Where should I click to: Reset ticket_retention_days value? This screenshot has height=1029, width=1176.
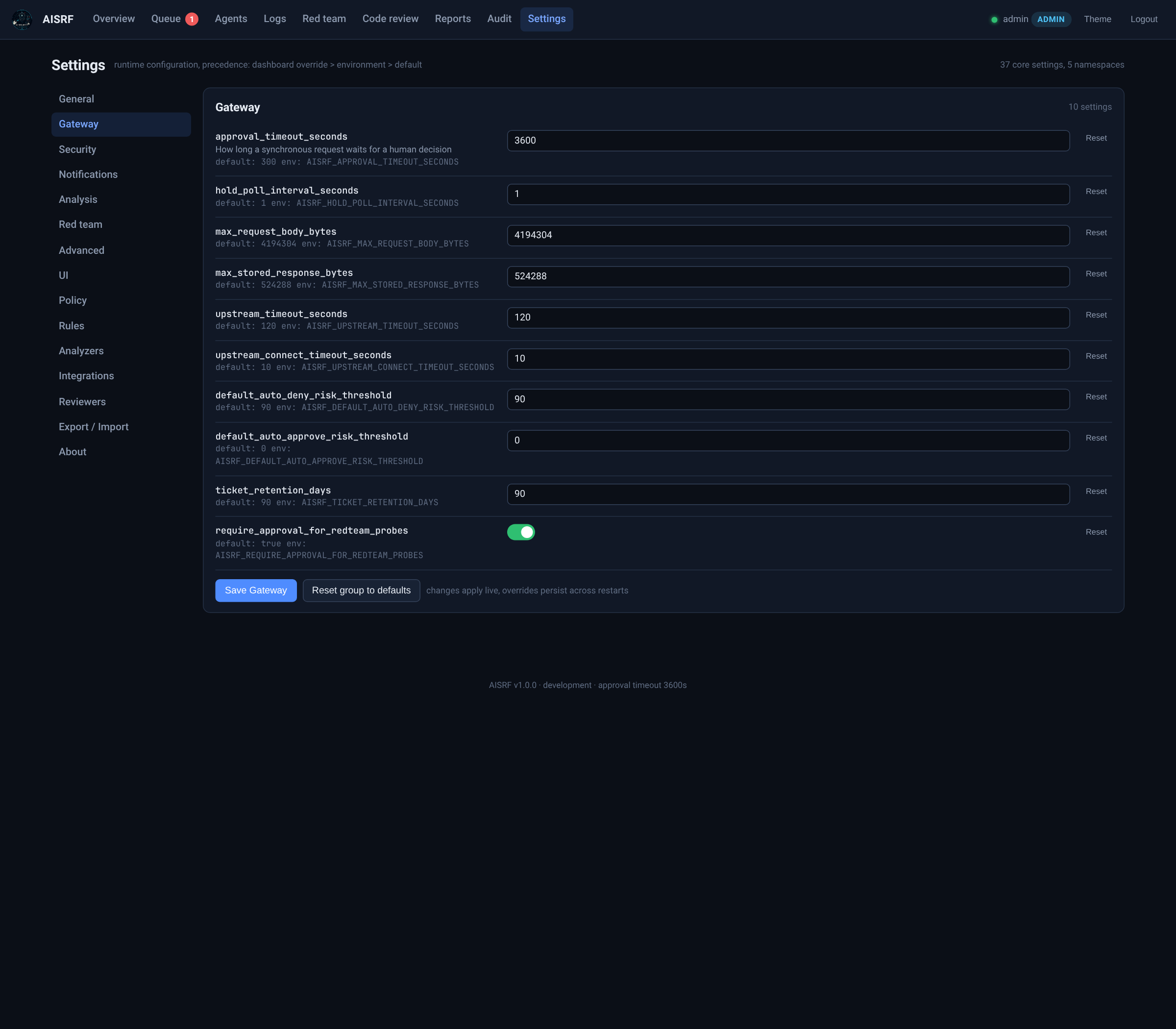[x=1096, y=491]
